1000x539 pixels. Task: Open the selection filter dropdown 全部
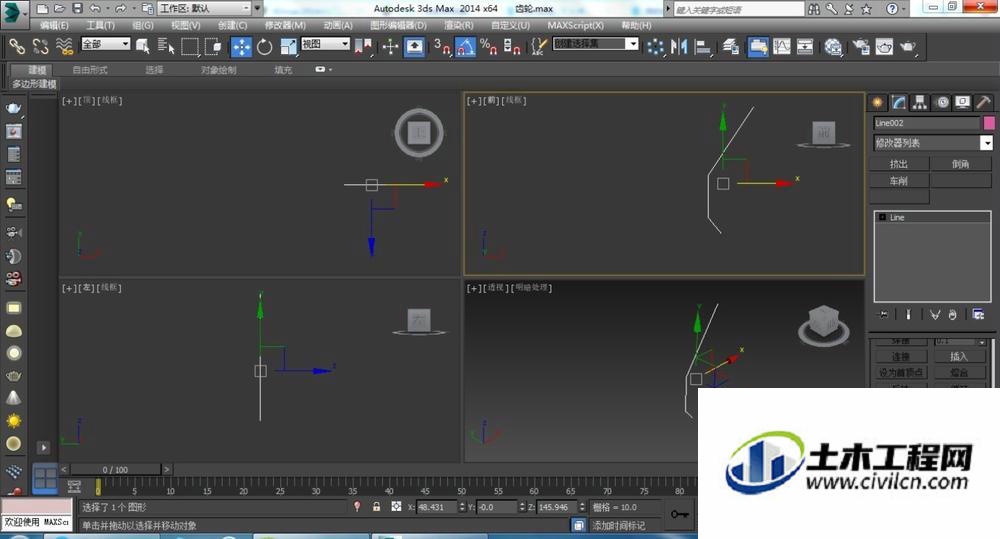(106, 43)
